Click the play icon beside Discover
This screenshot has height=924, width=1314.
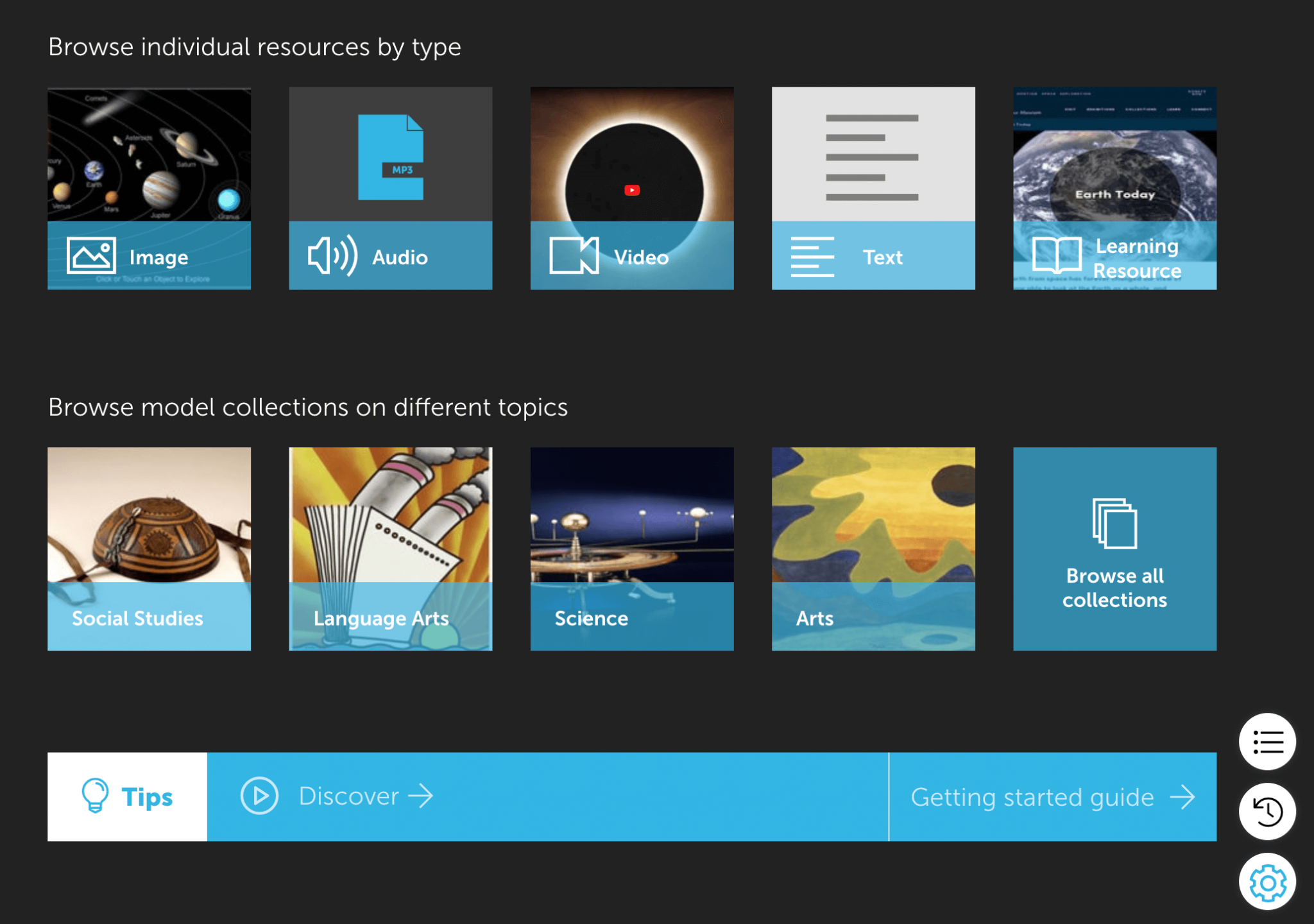coord(259,796)
